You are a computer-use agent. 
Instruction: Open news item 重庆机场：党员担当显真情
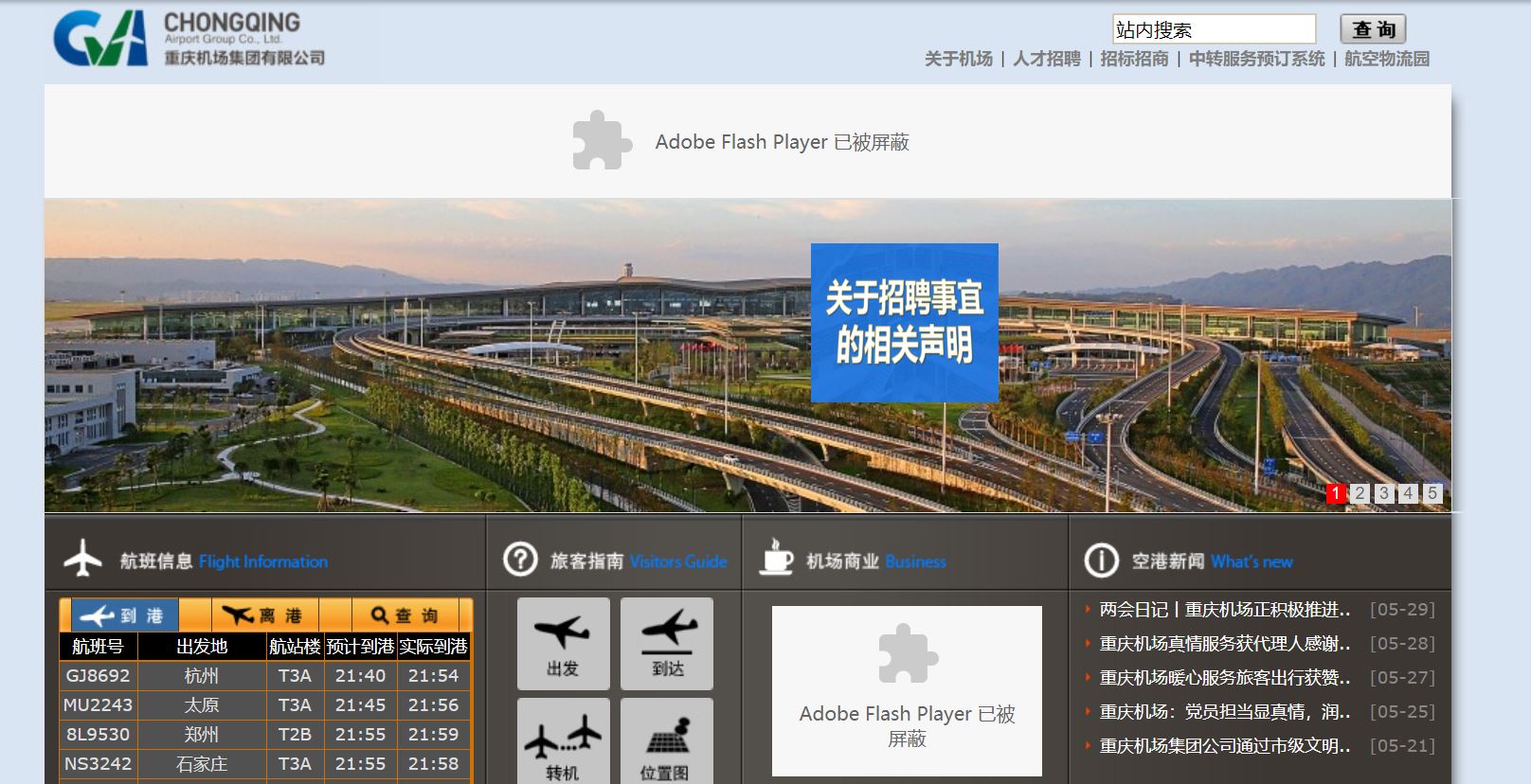pos(1225,712)
